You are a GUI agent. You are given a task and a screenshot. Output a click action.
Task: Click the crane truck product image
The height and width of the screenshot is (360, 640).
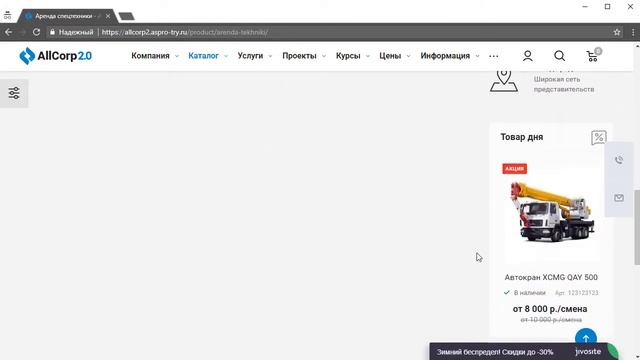[551, 212]
